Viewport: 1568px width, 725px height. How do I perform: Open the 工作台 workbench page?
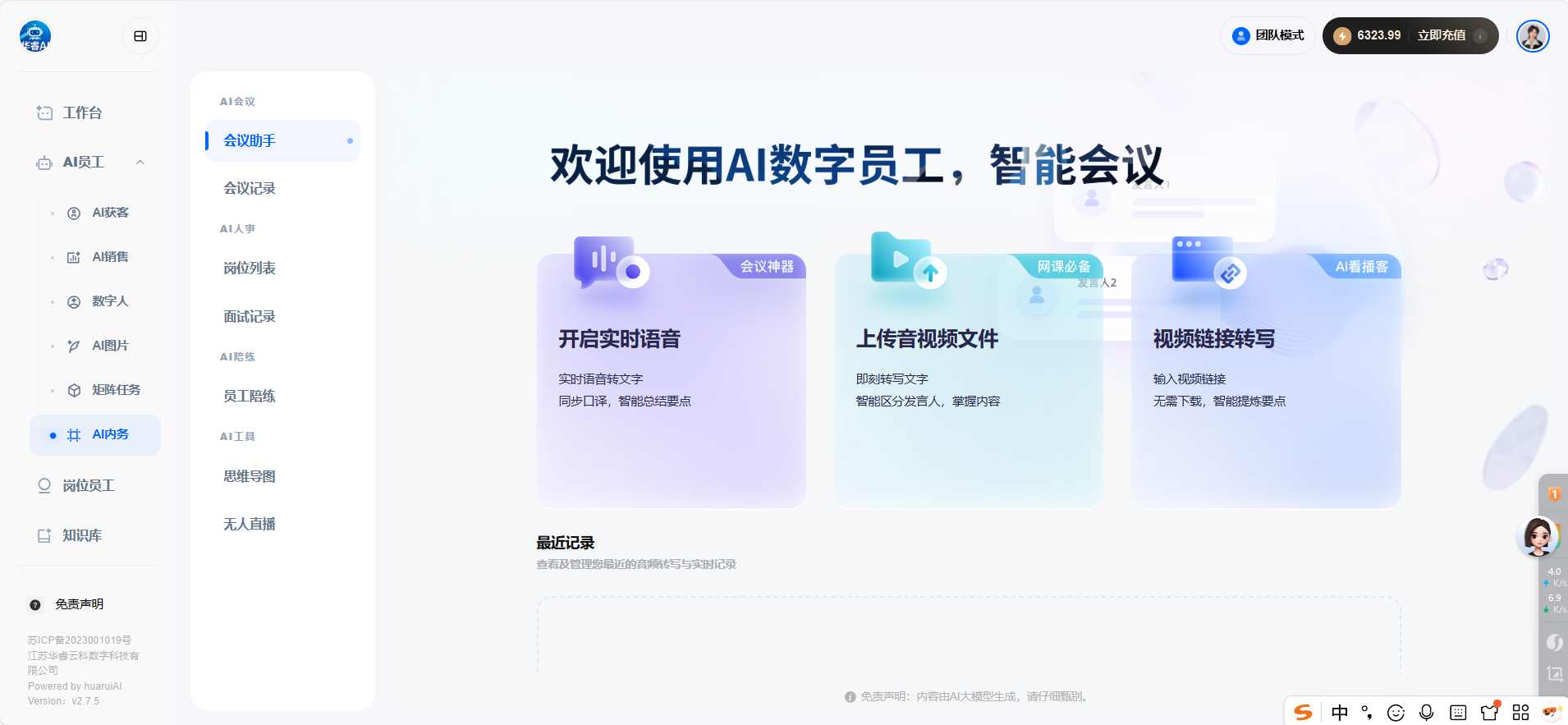click(82, 112)
